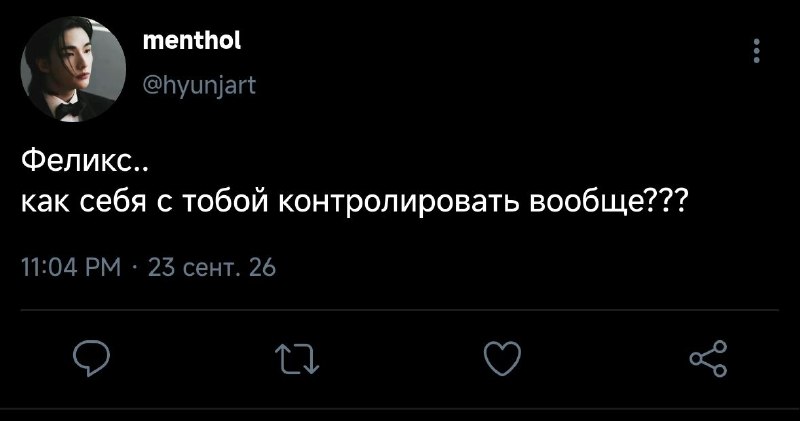This screenshot has width=800, height=421.
Task: Click the word Феликс.. in the tweet
Action: pyautogui.click(x=85, y=163)
